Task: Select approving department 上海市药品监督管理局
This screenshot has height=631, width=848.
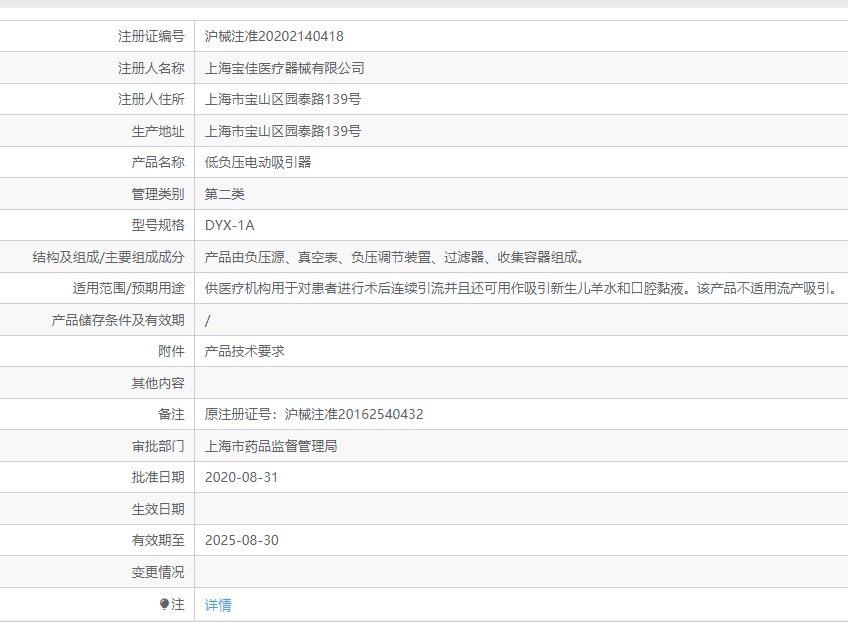Action: [x=271, y=447]
